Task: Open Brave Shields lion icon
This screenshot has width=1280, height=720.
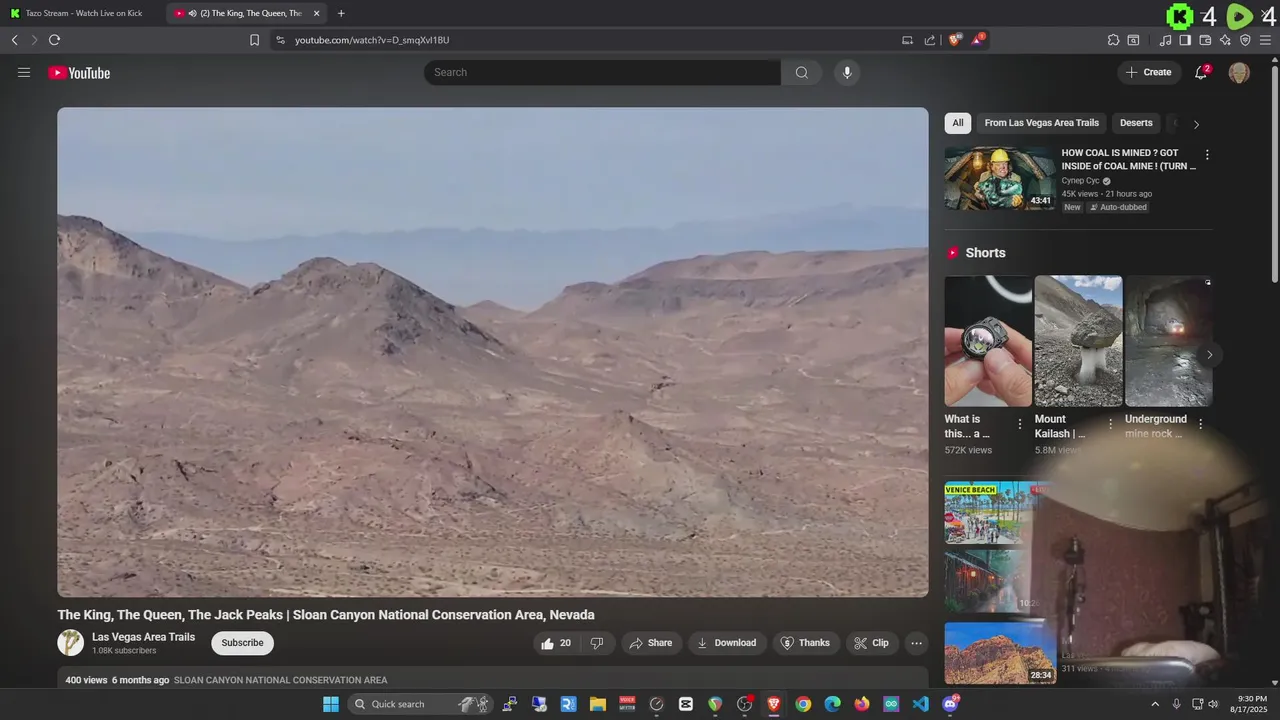Action: (955, 40)
